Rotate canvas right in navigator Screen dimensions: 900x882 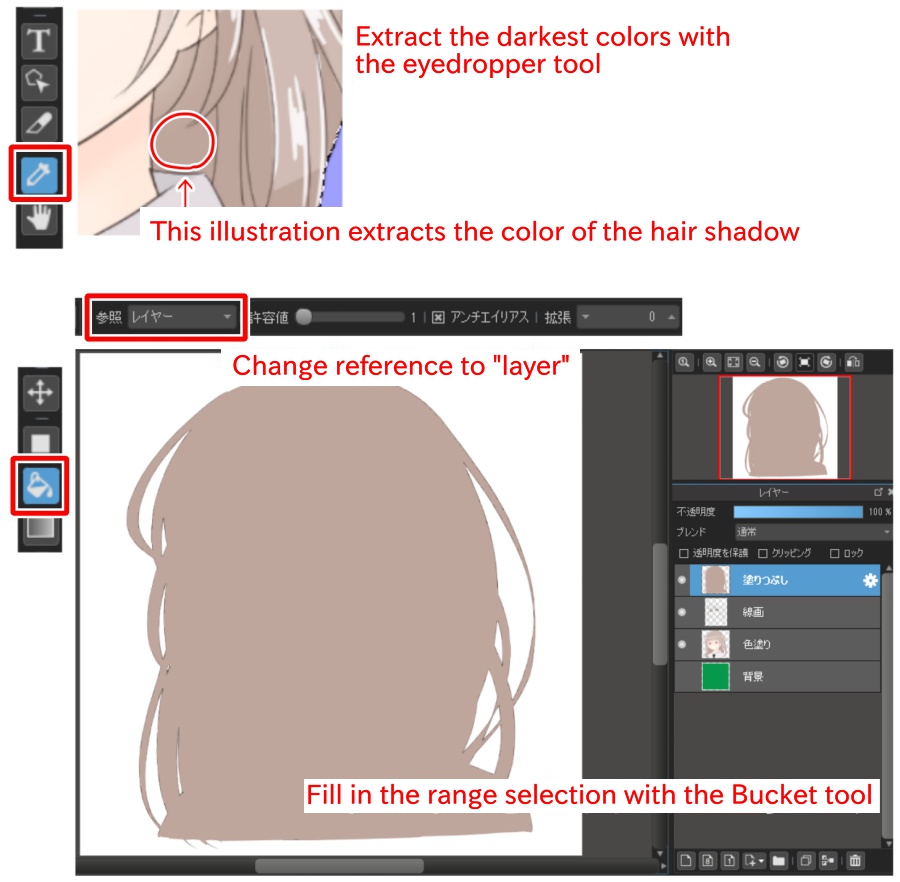tap(826, 362)
